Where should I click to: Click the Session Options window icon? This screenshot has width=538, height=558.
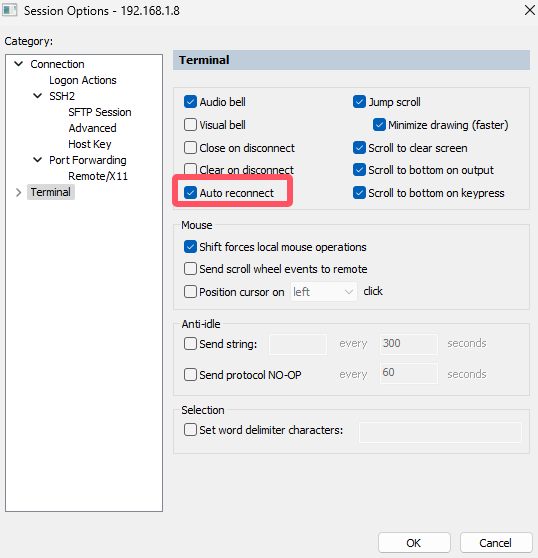pyautogui.click(x=10, y=10)
